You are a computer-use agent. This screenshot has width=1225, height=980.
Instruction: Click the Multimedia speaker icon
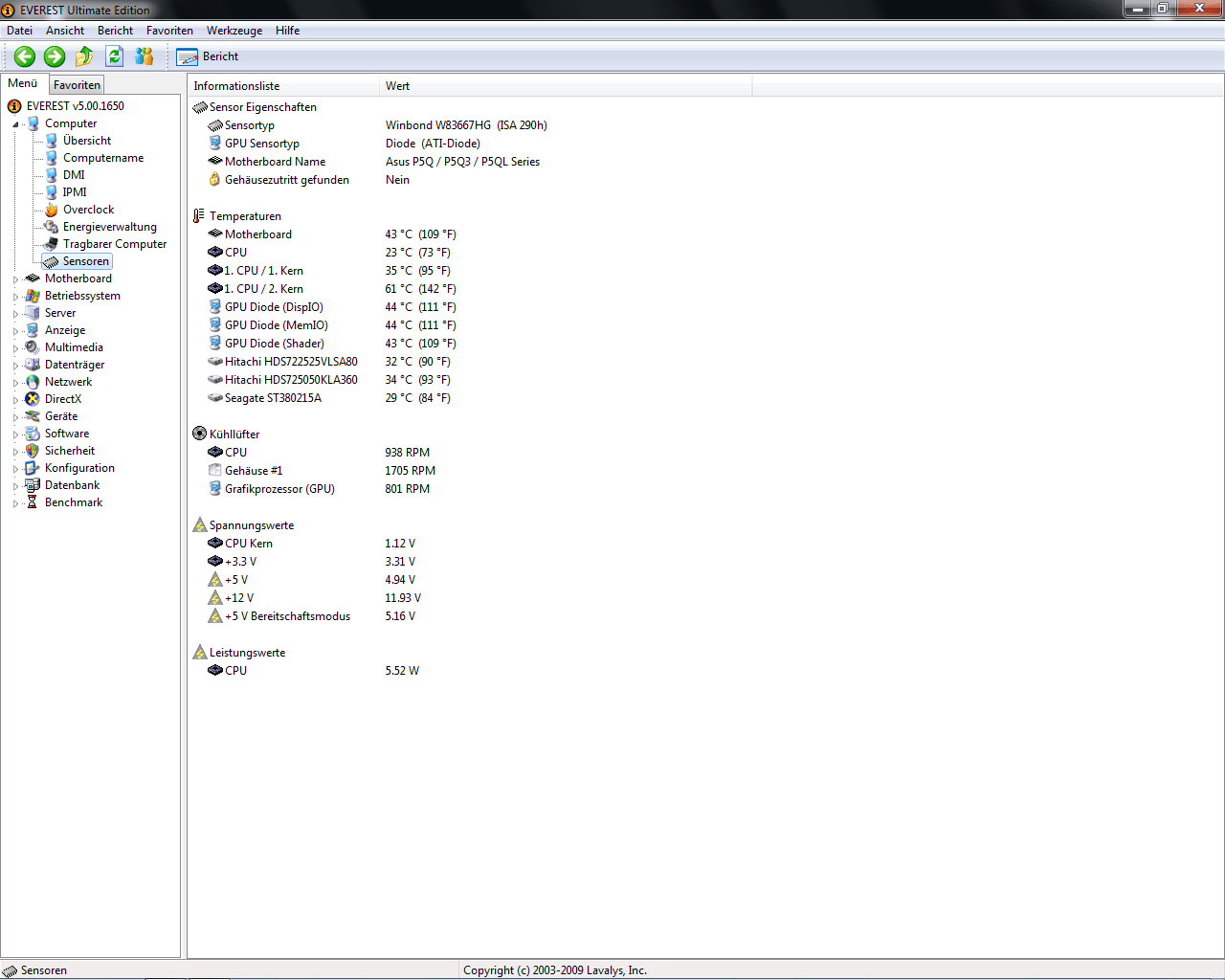(x=33, y=347)
